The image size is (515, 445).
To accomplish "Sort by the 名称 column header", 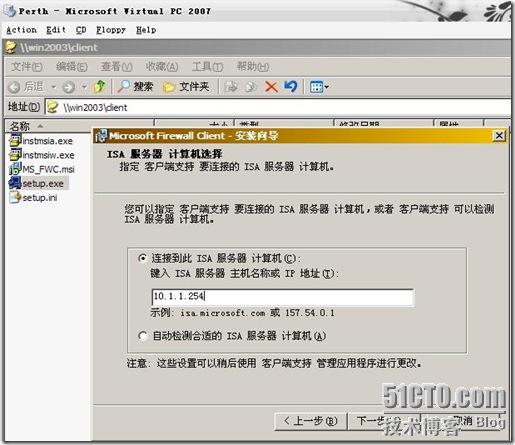I will pyautogui.click(x=79, y=126).
